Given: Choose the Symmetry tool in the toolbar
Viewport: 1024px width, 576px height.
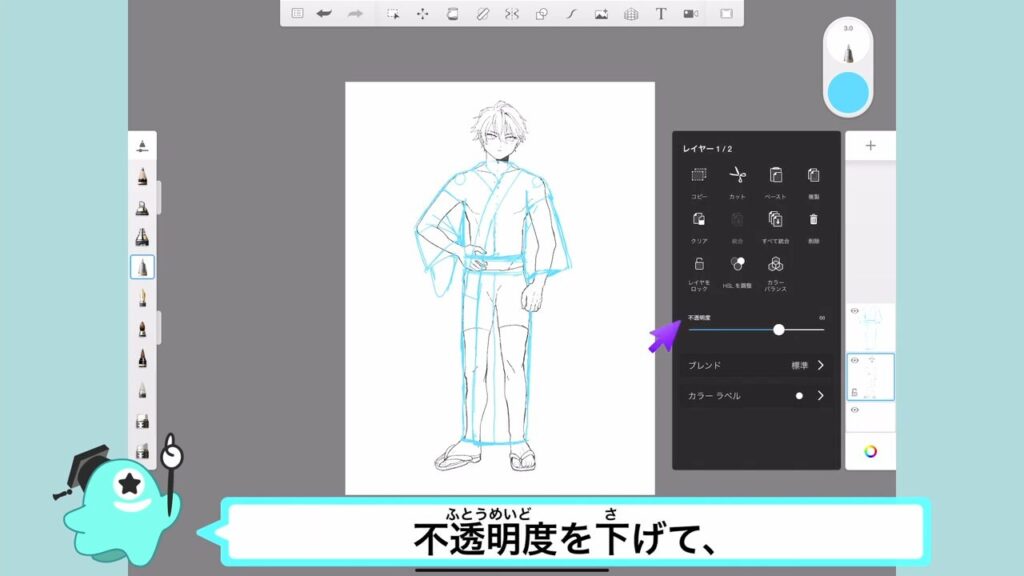Looking at the screenshot, I should [x=511, y=14].
